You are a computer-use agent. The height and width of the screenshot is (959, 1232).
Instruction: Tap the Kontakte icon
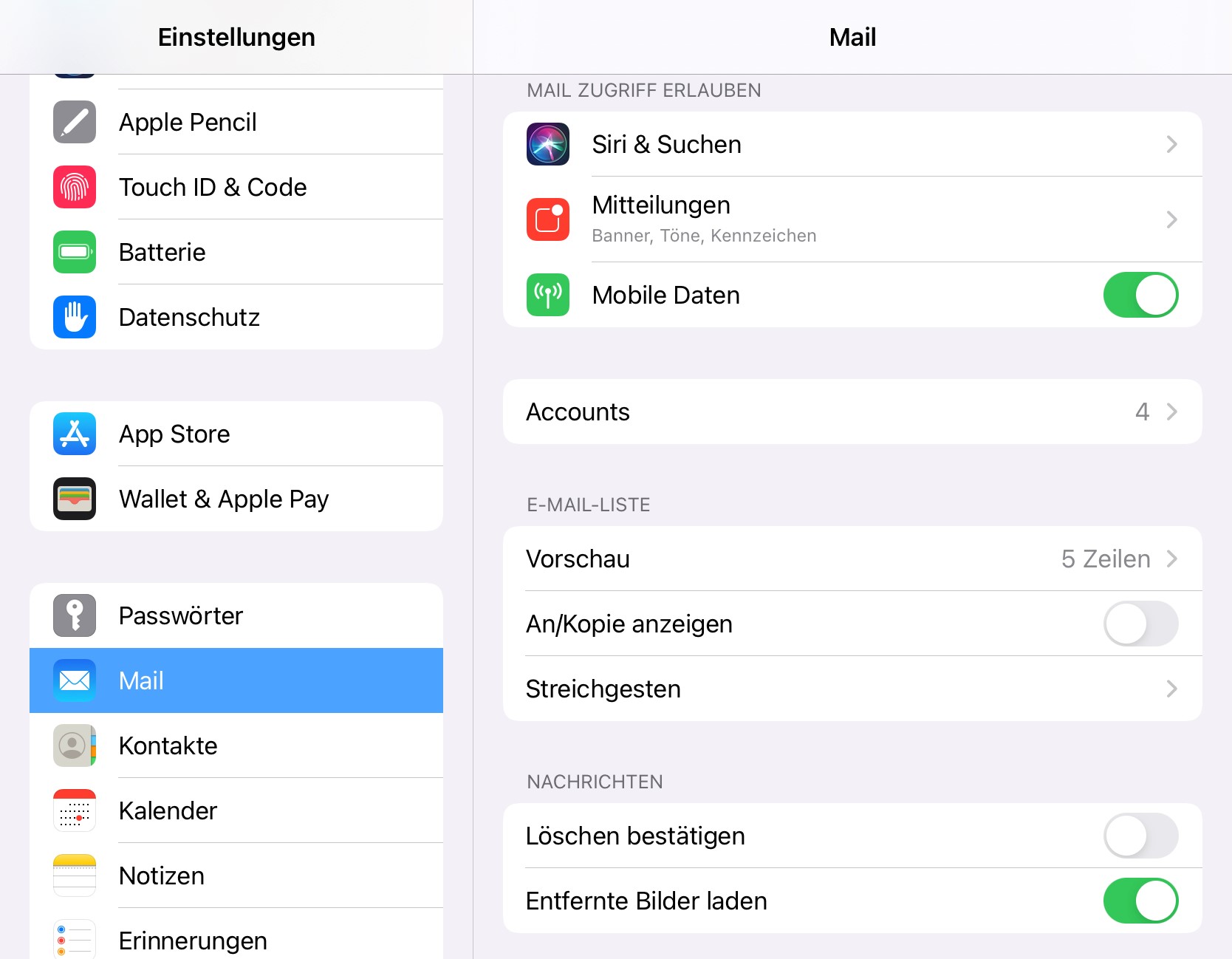click(75, 745)
